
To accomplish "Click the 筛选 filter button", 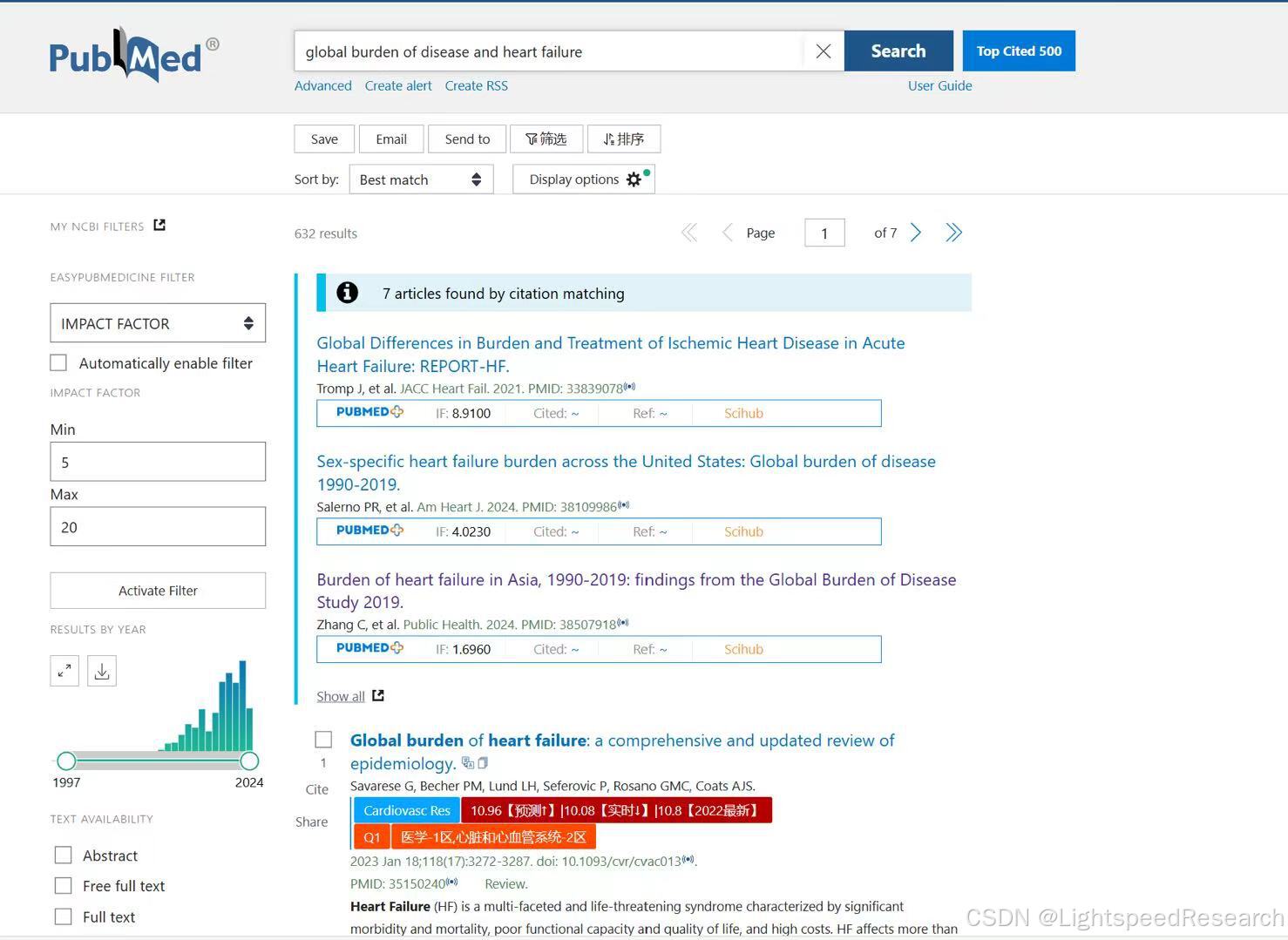I will point(546,139).
